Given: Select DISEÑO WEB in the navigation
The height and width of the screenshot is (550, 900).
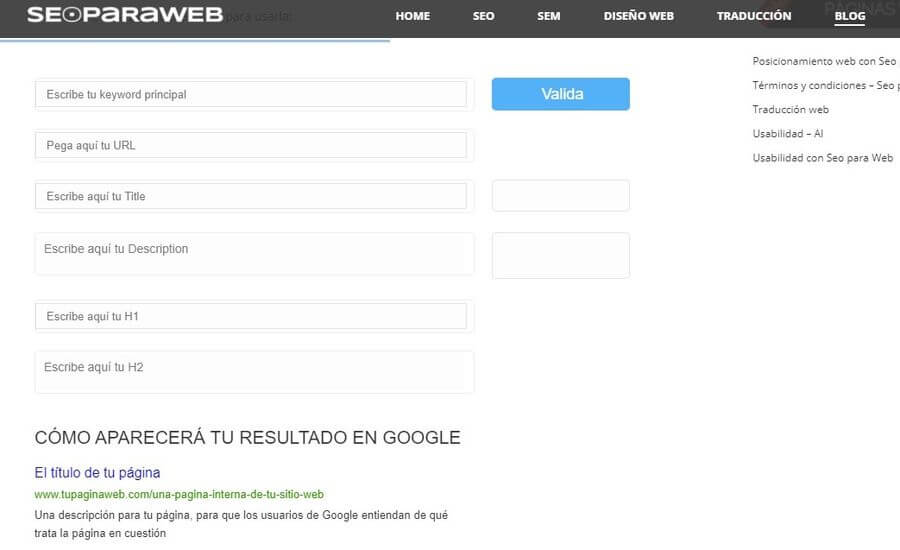Looking at the screenshot, I should click(x=638, y=16).
